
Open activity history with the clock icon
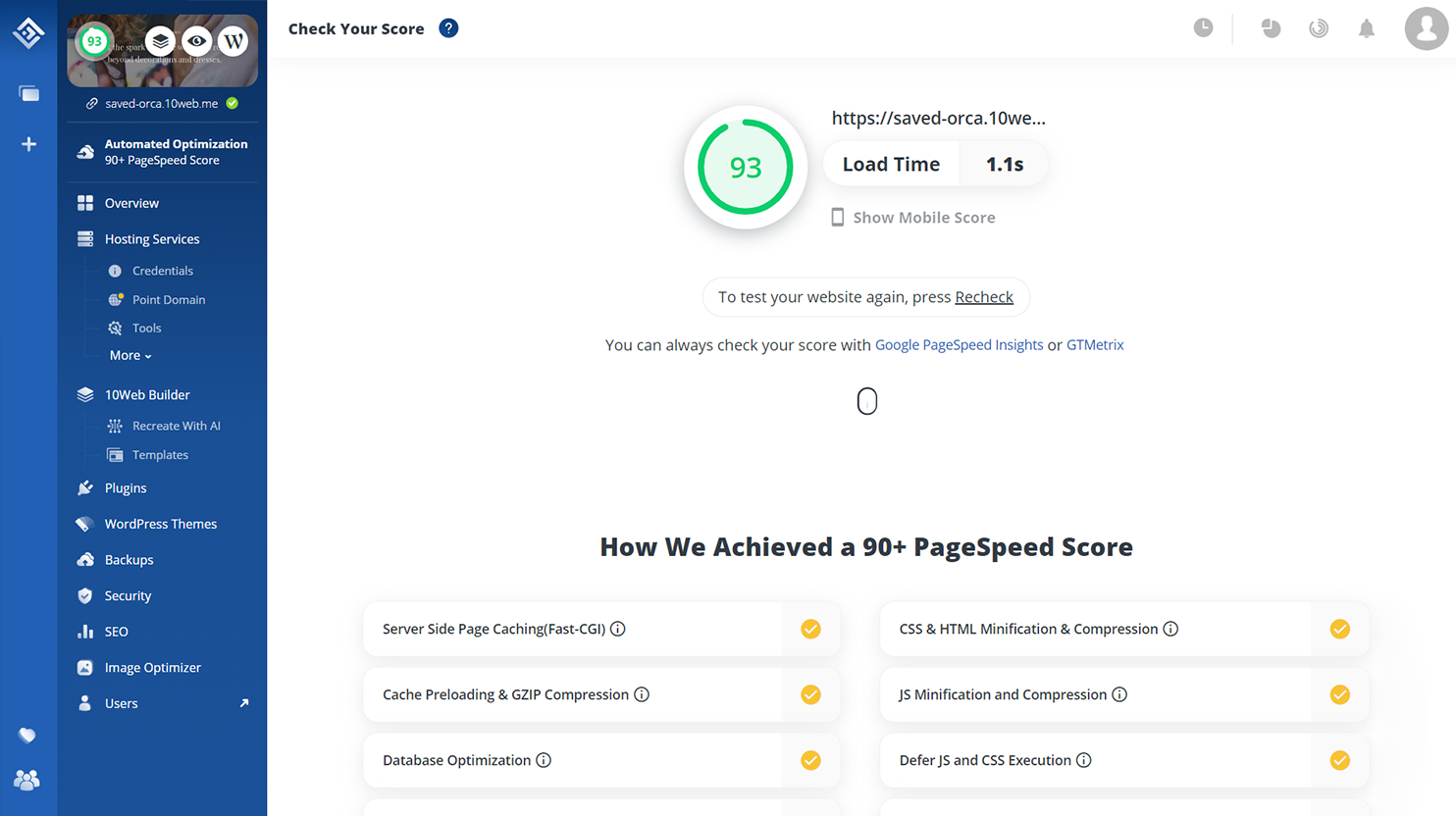[1203, 27]
